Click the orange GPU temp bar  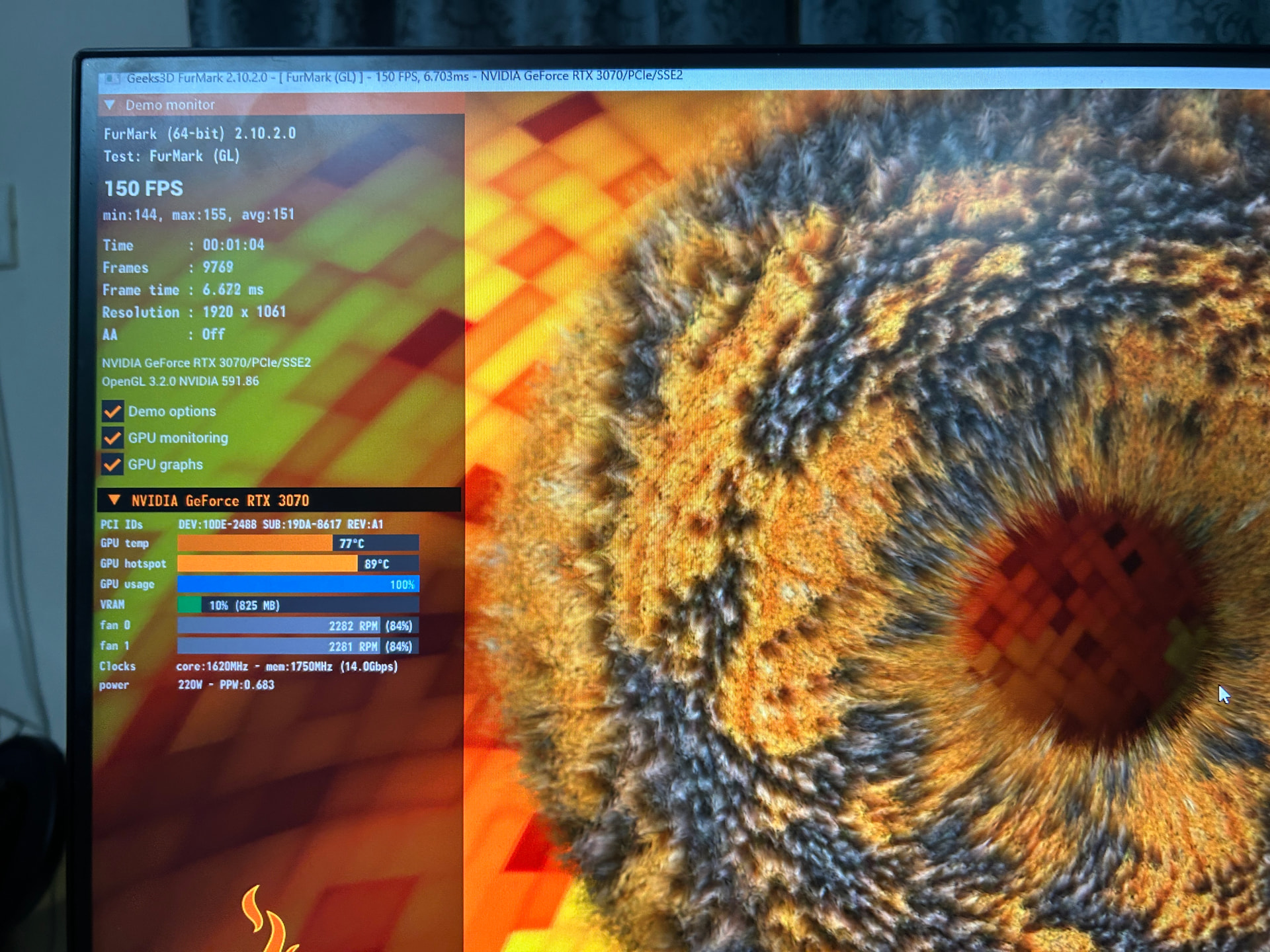point(255,543)
